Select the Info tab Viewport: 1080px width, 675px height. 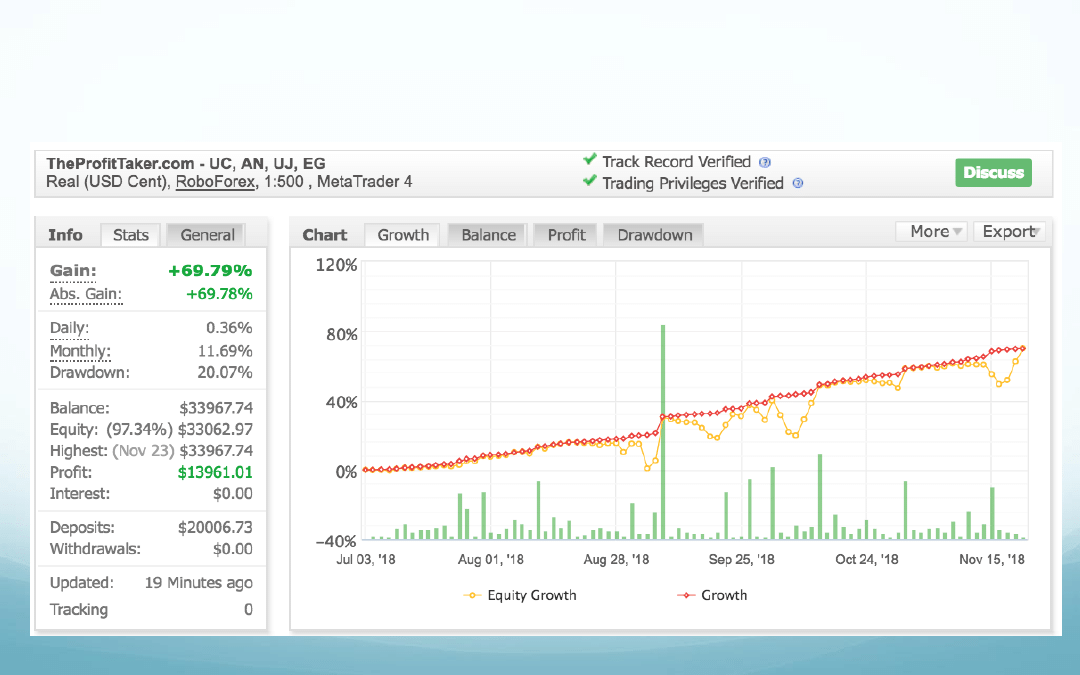[x=66, y=235]
